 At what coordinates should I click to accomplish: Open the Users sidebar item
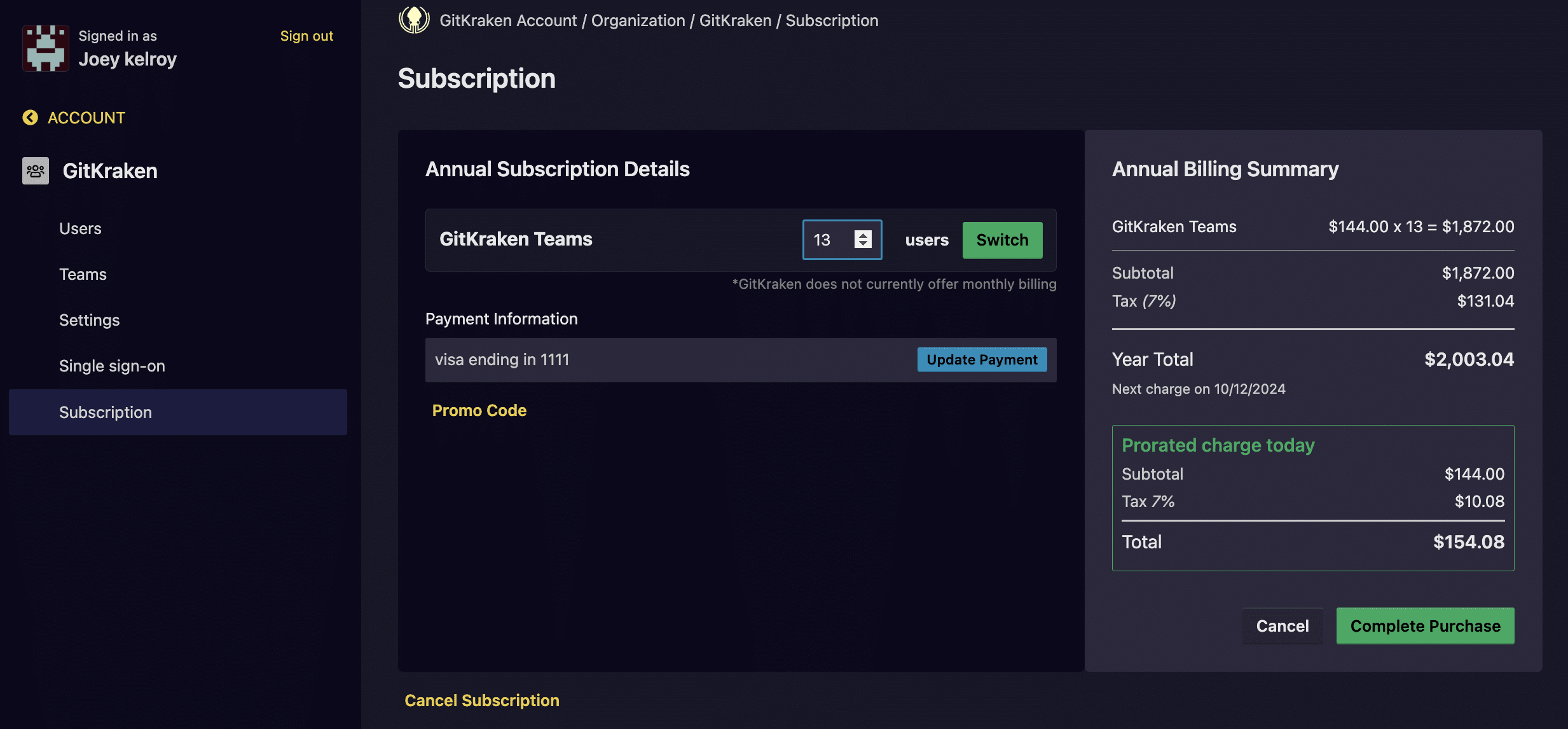click(80, 228)
